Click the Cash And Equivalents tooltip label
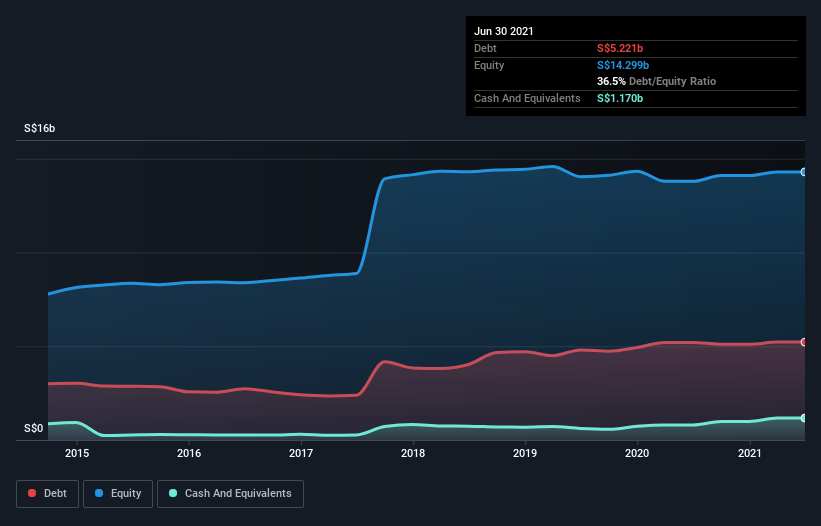821x526 pixels. [x=527, y=98]
